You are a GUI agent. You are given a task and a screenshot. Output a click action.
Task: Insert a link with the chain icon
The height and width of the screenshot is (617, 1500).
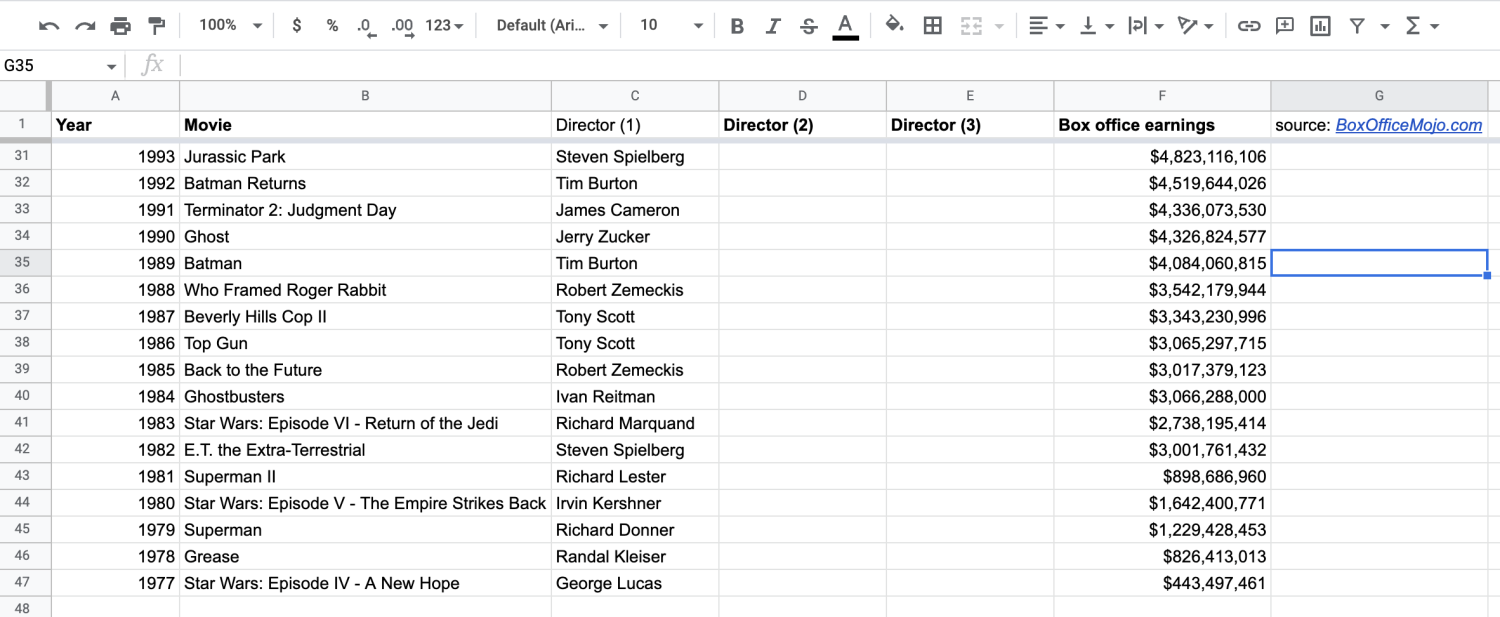coord(1249,26)
